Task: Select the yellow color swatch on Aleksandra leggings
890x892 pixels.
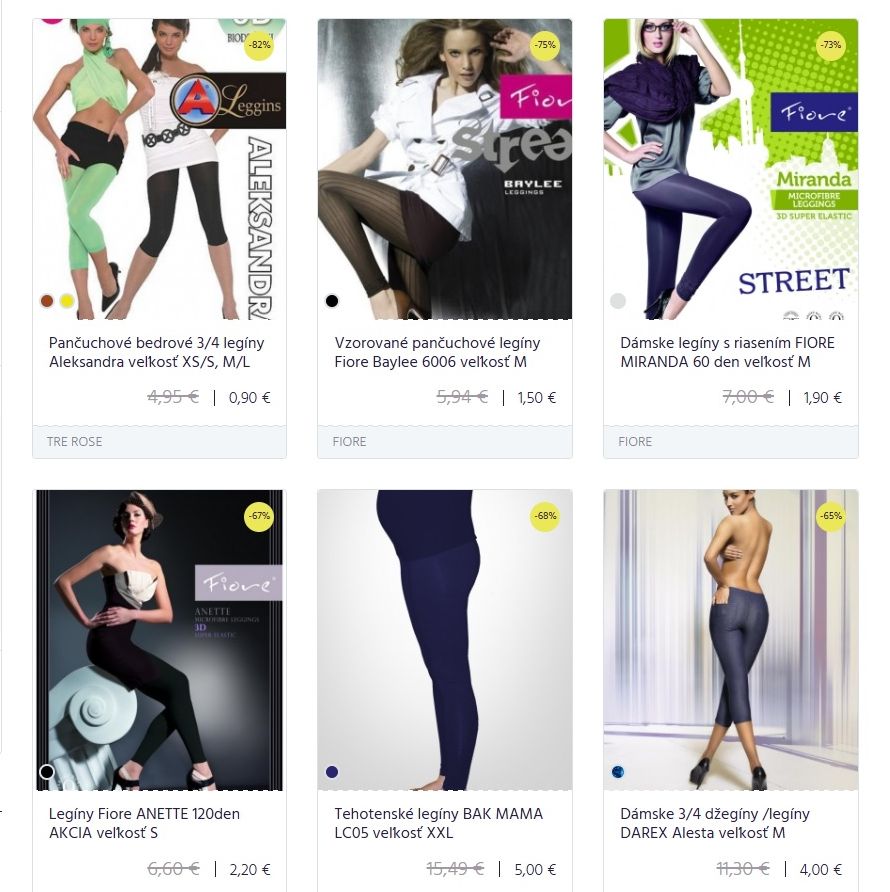Action: click(67, 301)
